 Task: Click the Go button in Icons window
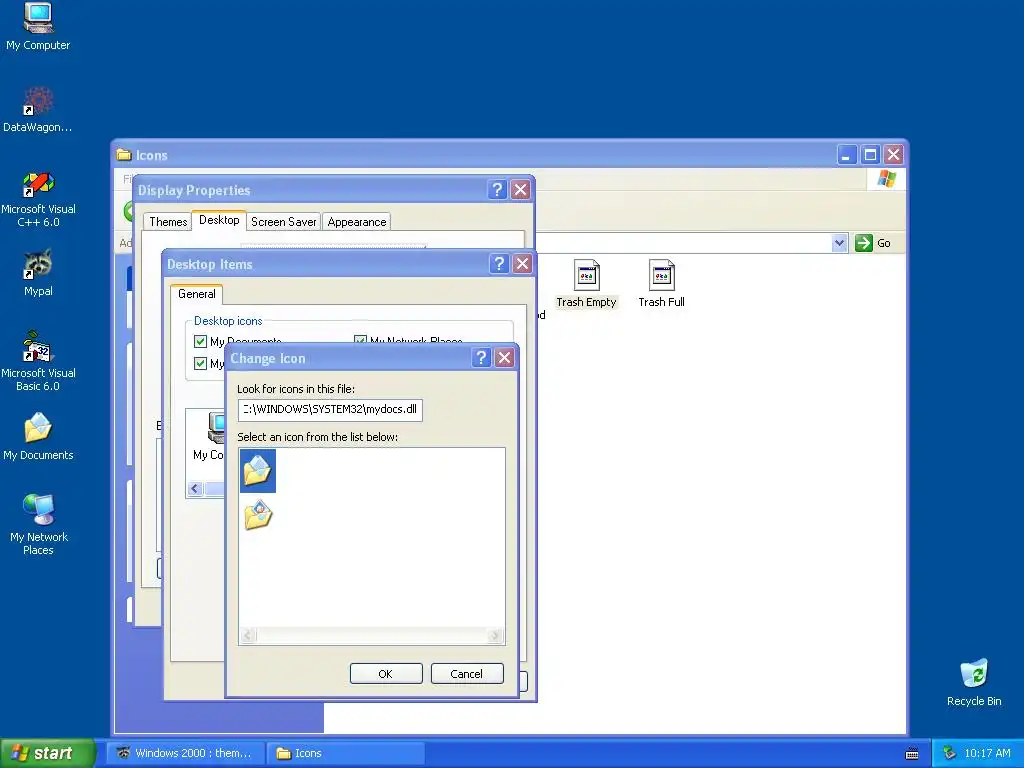(x=873, y=243)
